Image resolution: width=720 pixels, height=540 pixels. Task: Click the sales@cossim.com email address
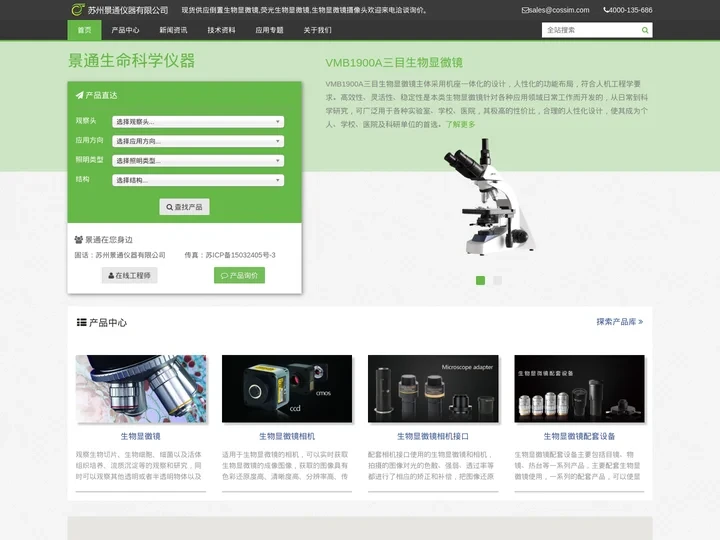pyautogui.click(x=559, y=10)
